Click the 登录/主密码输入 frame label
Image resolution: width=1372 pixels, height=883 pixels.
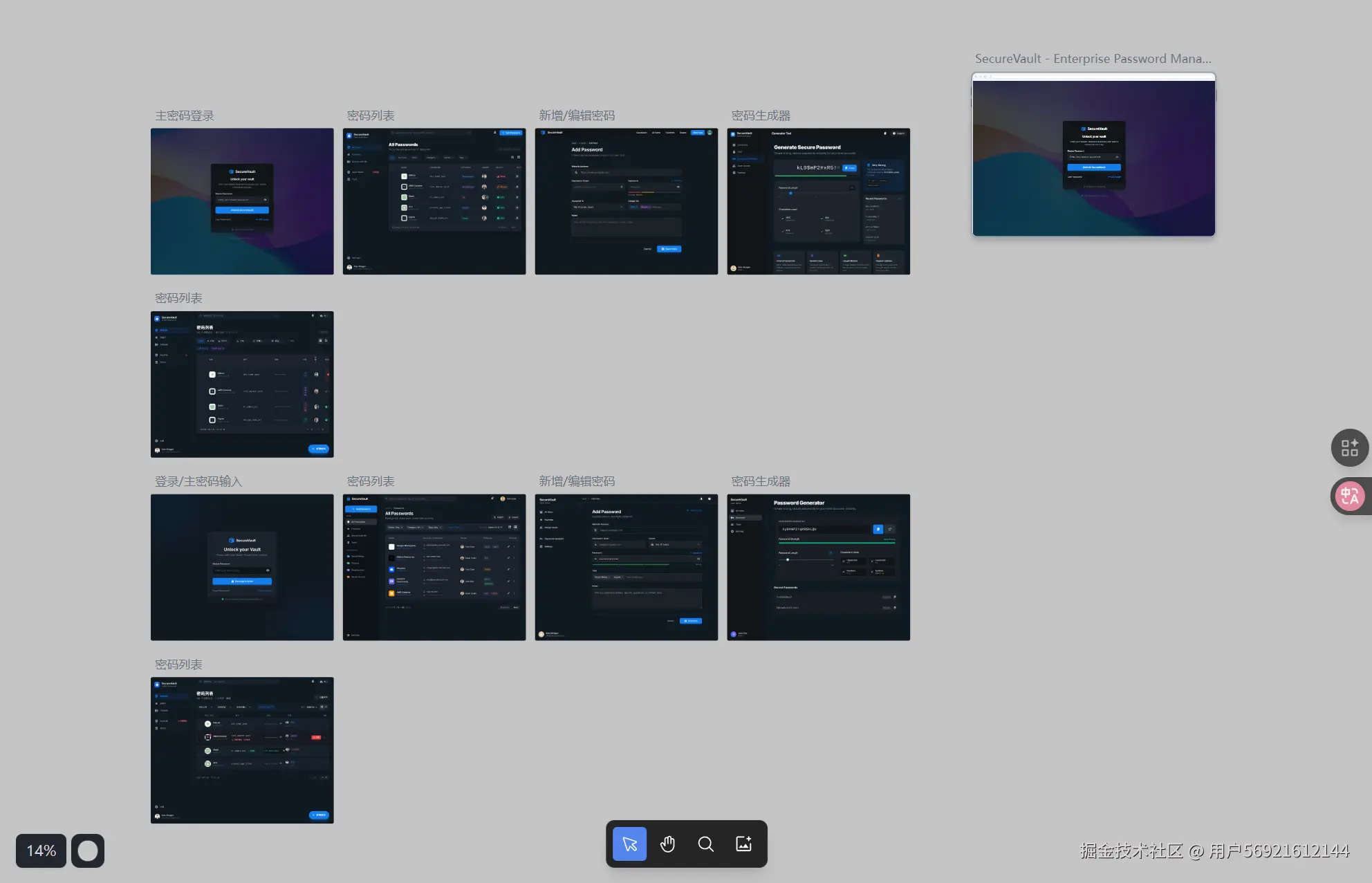point(198,481)
